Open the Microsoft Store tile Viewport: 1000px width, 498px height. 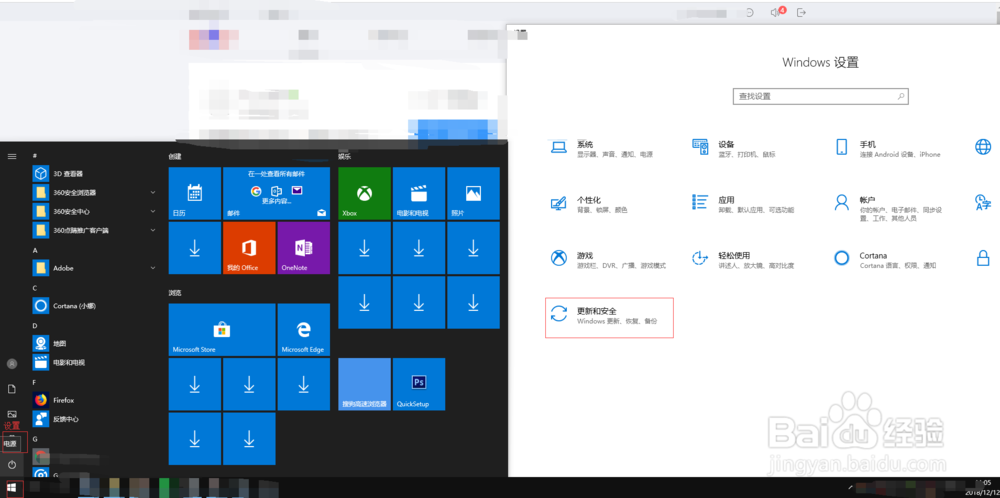(222, 330)
